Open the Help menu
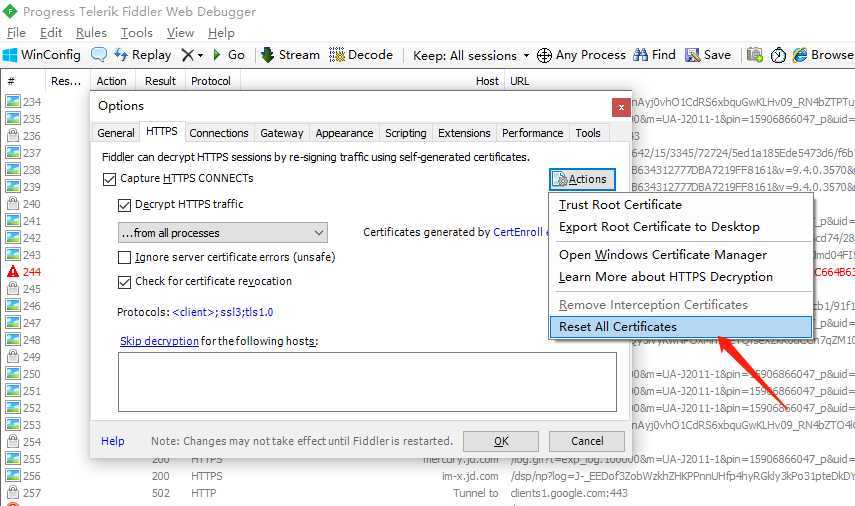 coord(221,33)
